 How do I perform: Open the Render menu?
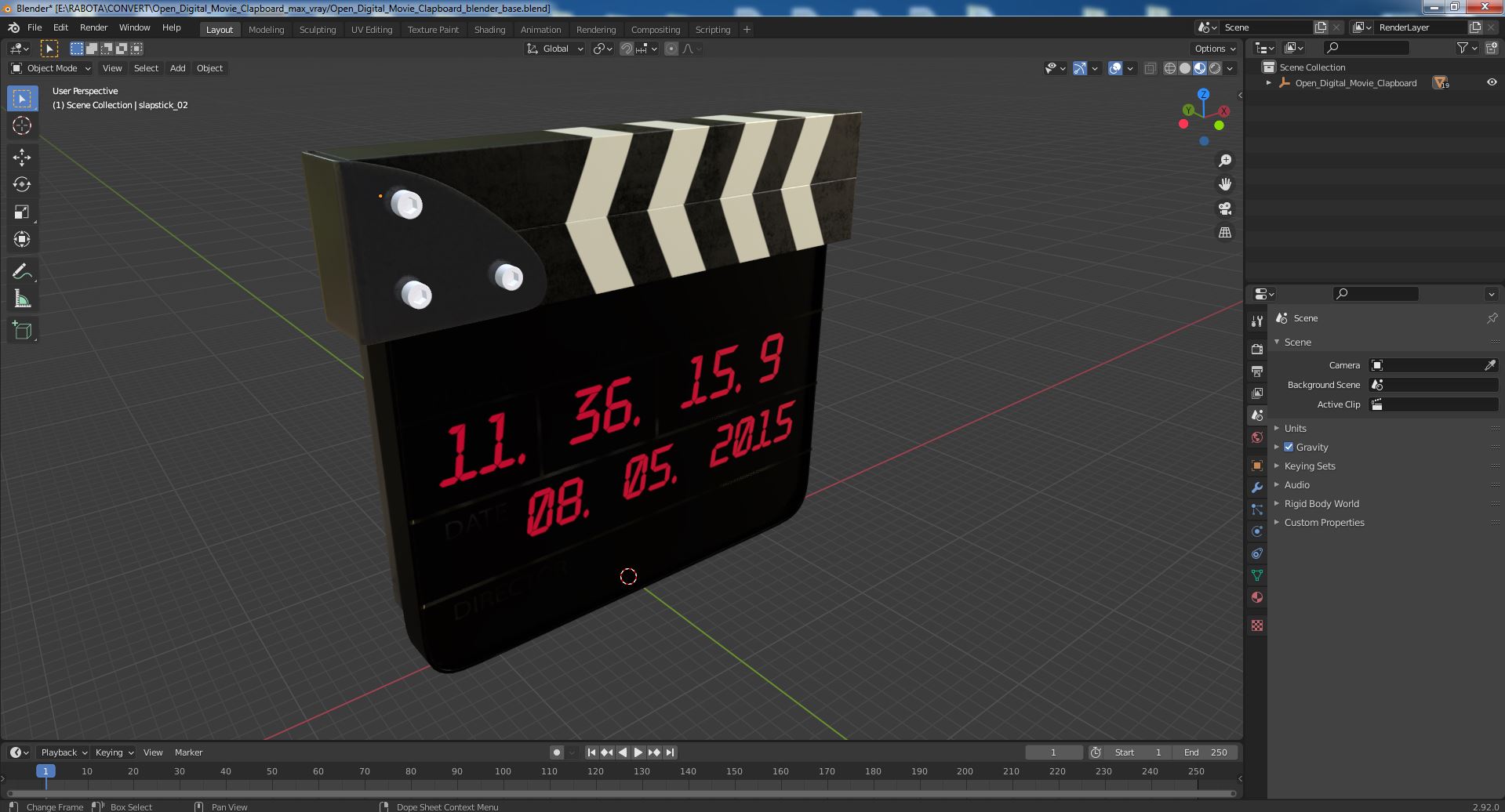(x=93, y=27)
